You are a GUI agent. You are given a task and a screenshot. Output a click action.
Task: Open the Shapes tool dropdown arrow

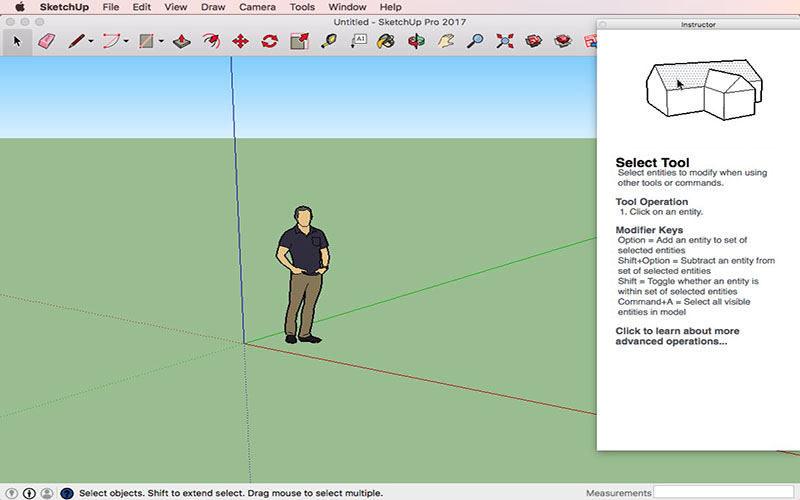[x=161, y=41]
